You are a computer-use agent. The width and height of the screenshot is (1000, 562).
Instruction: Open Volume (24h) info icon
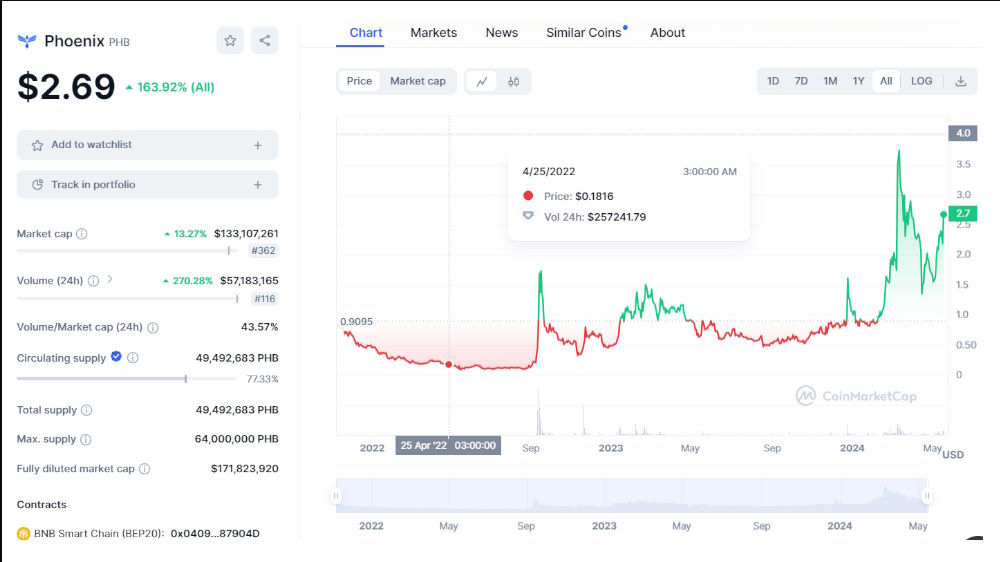pos(94,281)
